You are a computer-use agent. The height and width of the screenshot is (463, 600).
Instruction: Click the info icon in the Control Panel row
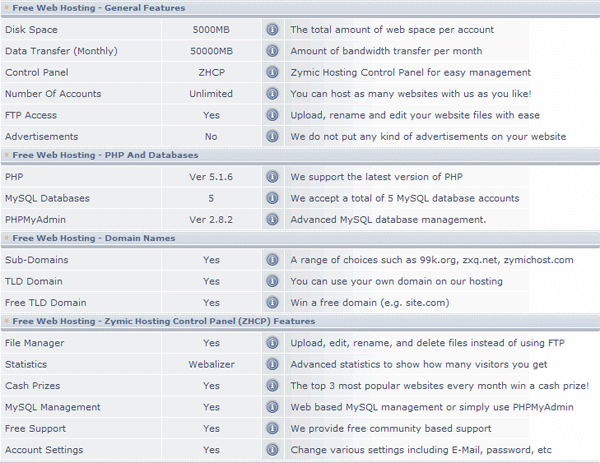[272, 72]
